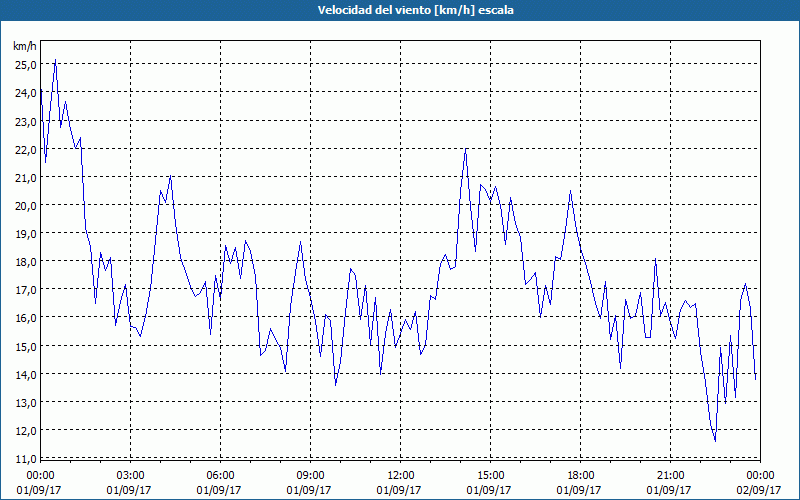Click the 01/09/17 date under 03:00
800x500 pixels.
pyautogui.click(x=129, y=490)
